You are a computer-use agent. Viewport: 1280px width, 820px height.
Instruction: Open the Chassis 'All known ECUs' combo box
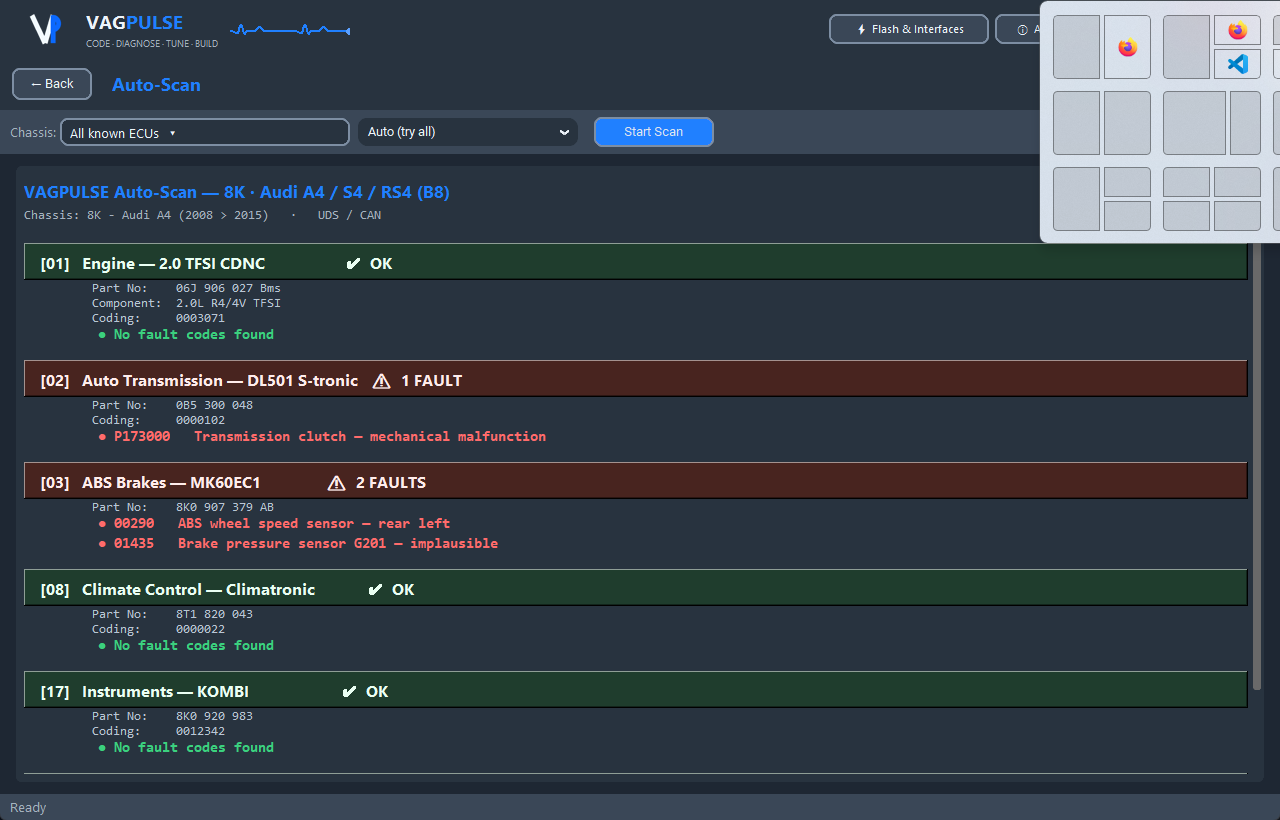pyautogui.click(x=205, y=133)
